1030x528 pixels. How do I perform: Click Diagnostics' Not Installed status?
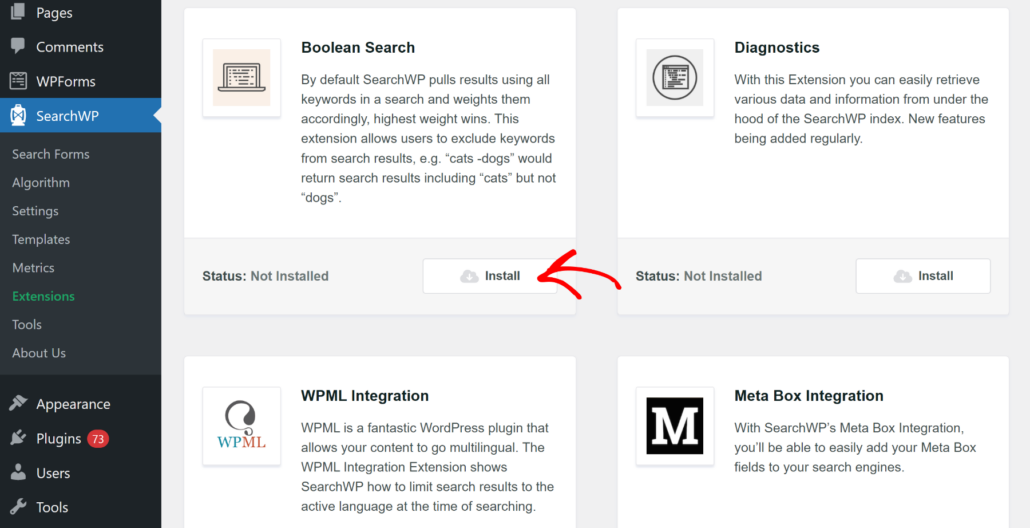[723, 276]
